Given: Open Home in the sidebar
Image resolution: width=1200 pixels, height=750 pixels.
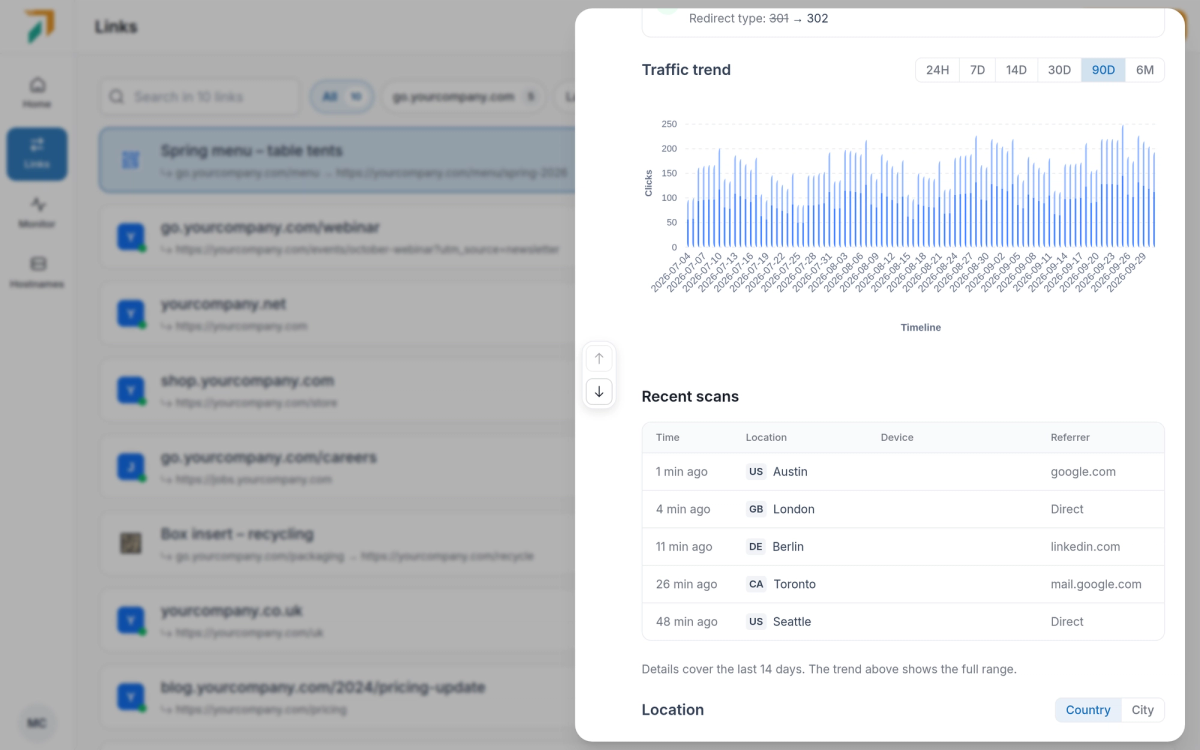Looking at the screenshot, I should point(37,93).
